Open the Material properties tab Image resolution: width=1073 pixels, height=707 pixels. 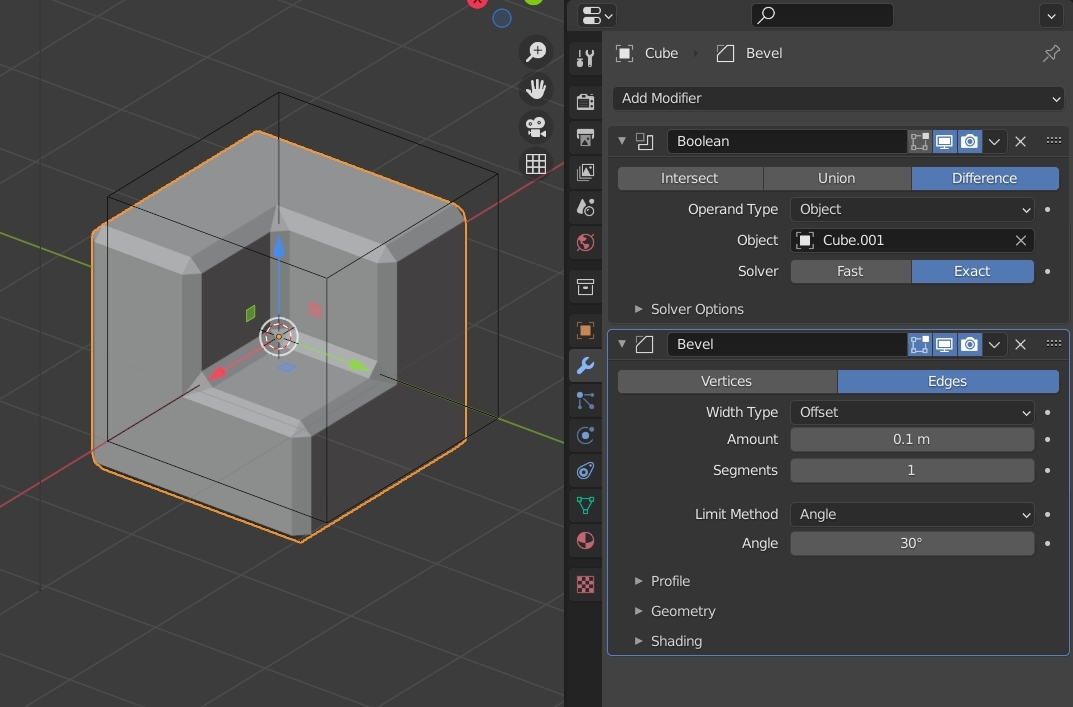(586, 541)
